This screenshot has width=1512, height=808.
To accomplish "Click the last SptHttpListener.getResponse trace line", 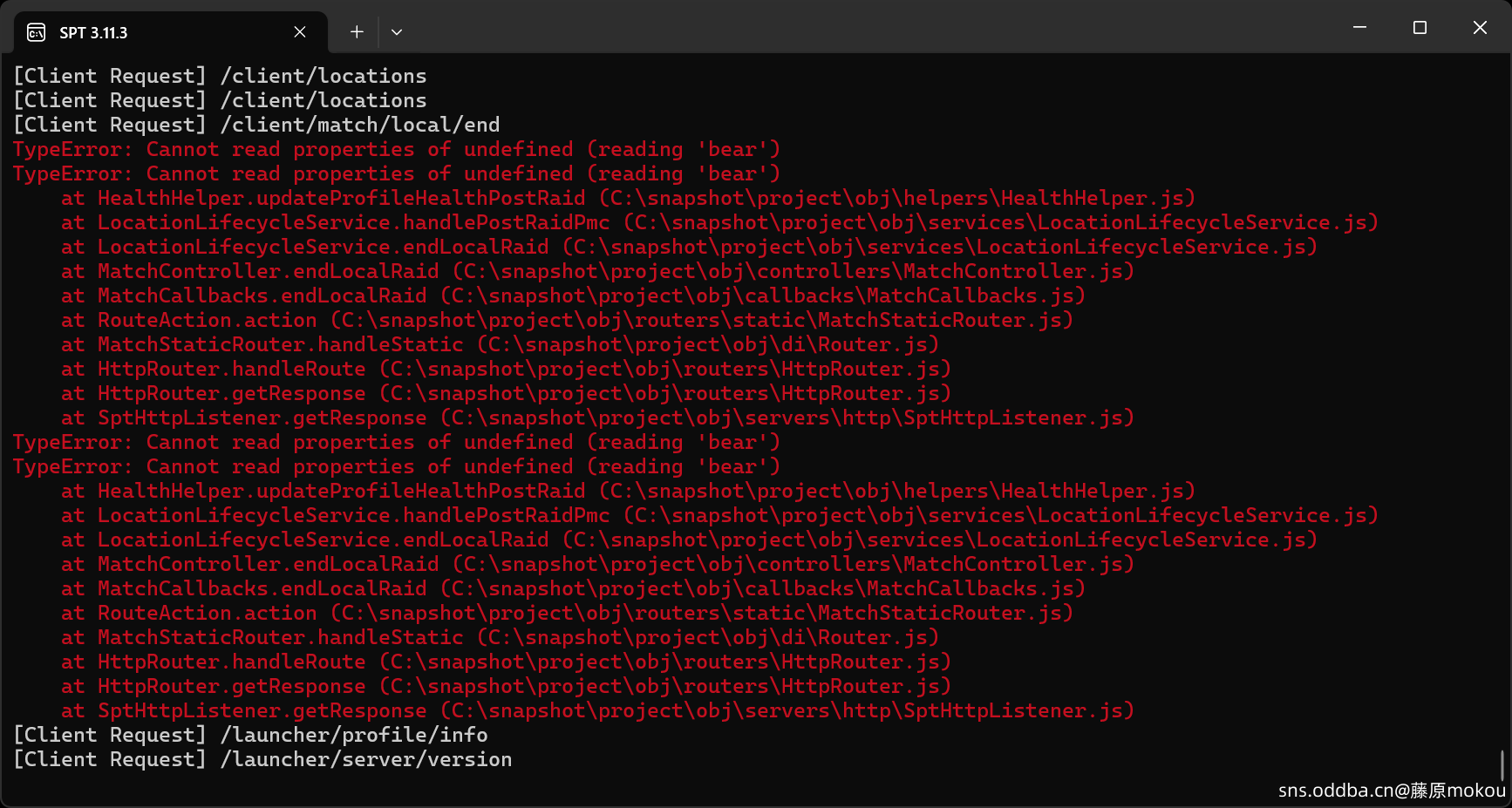I will tap(597, 710).
